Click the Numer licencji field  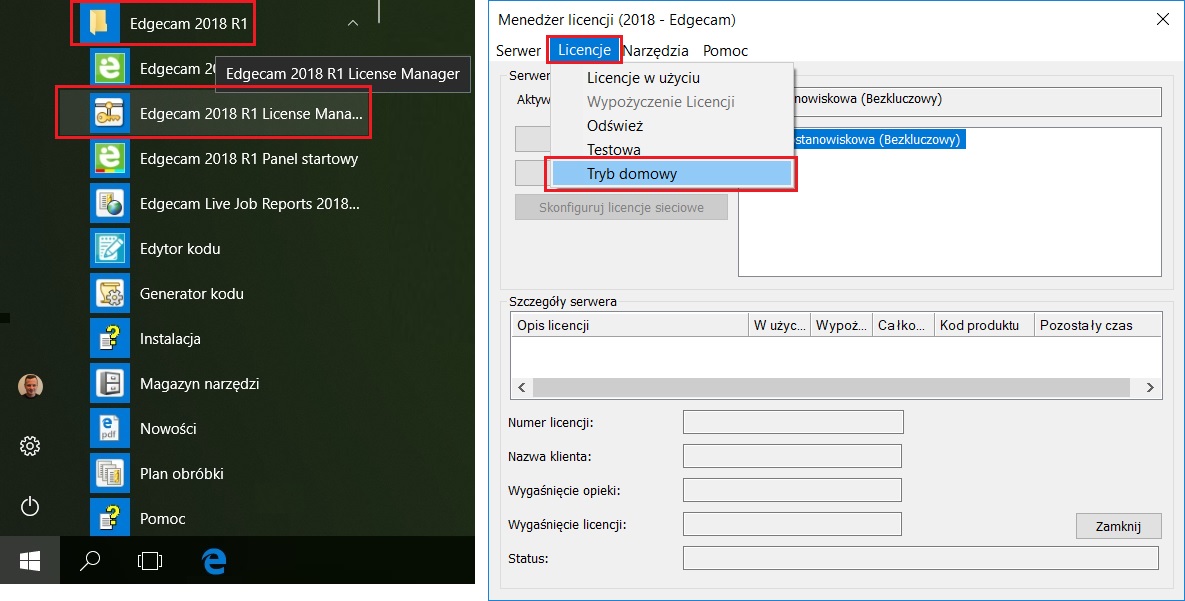pos(793,422)
